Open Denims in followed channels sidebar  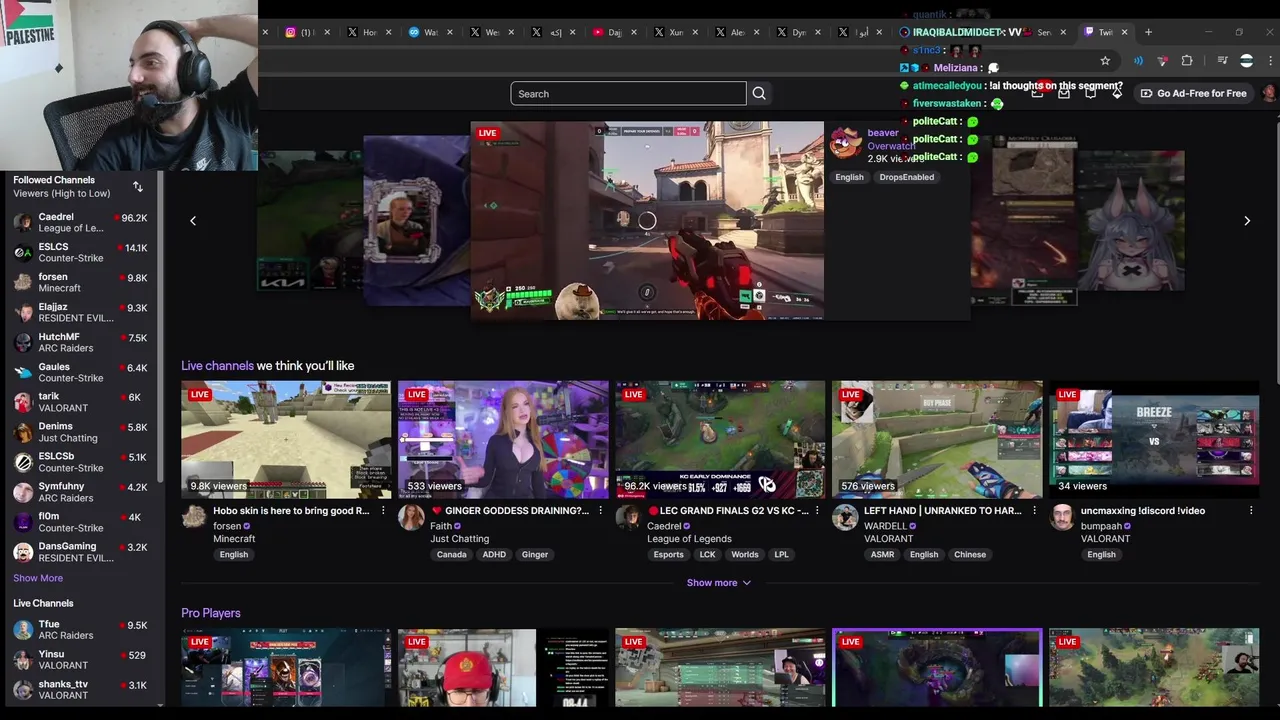tap(80, 432)
